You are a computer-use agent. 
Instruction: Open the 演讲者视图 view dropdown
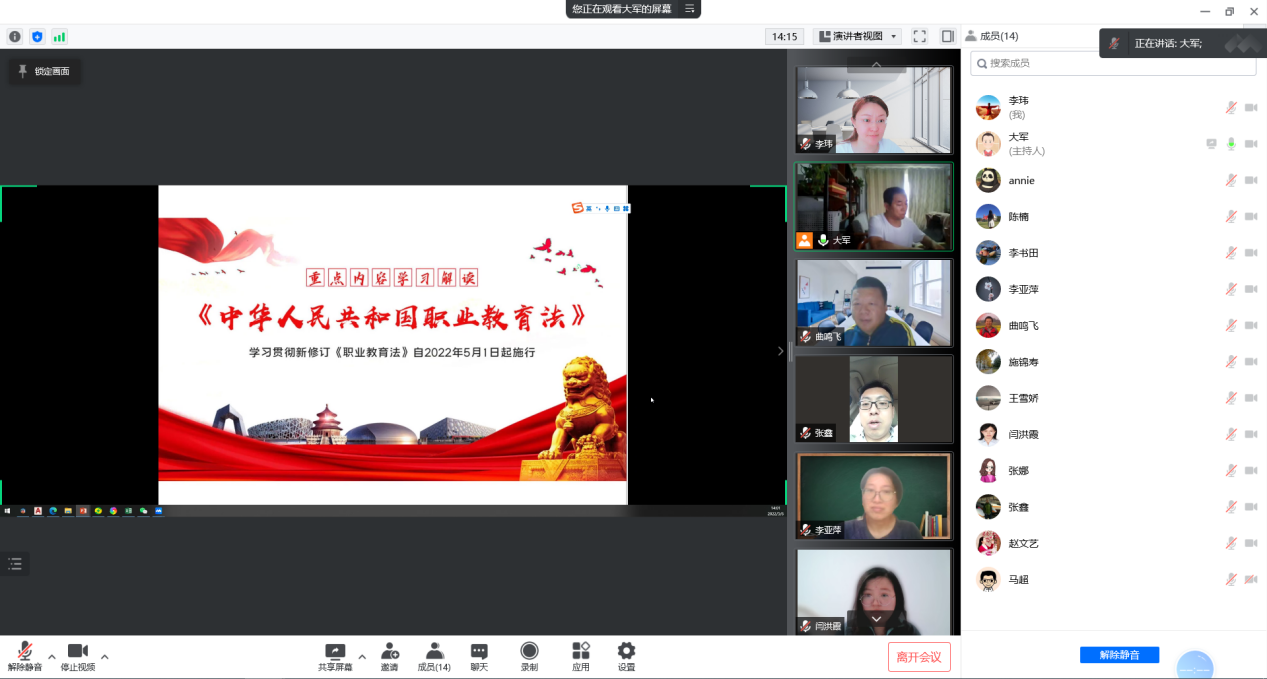coord(857,37)
